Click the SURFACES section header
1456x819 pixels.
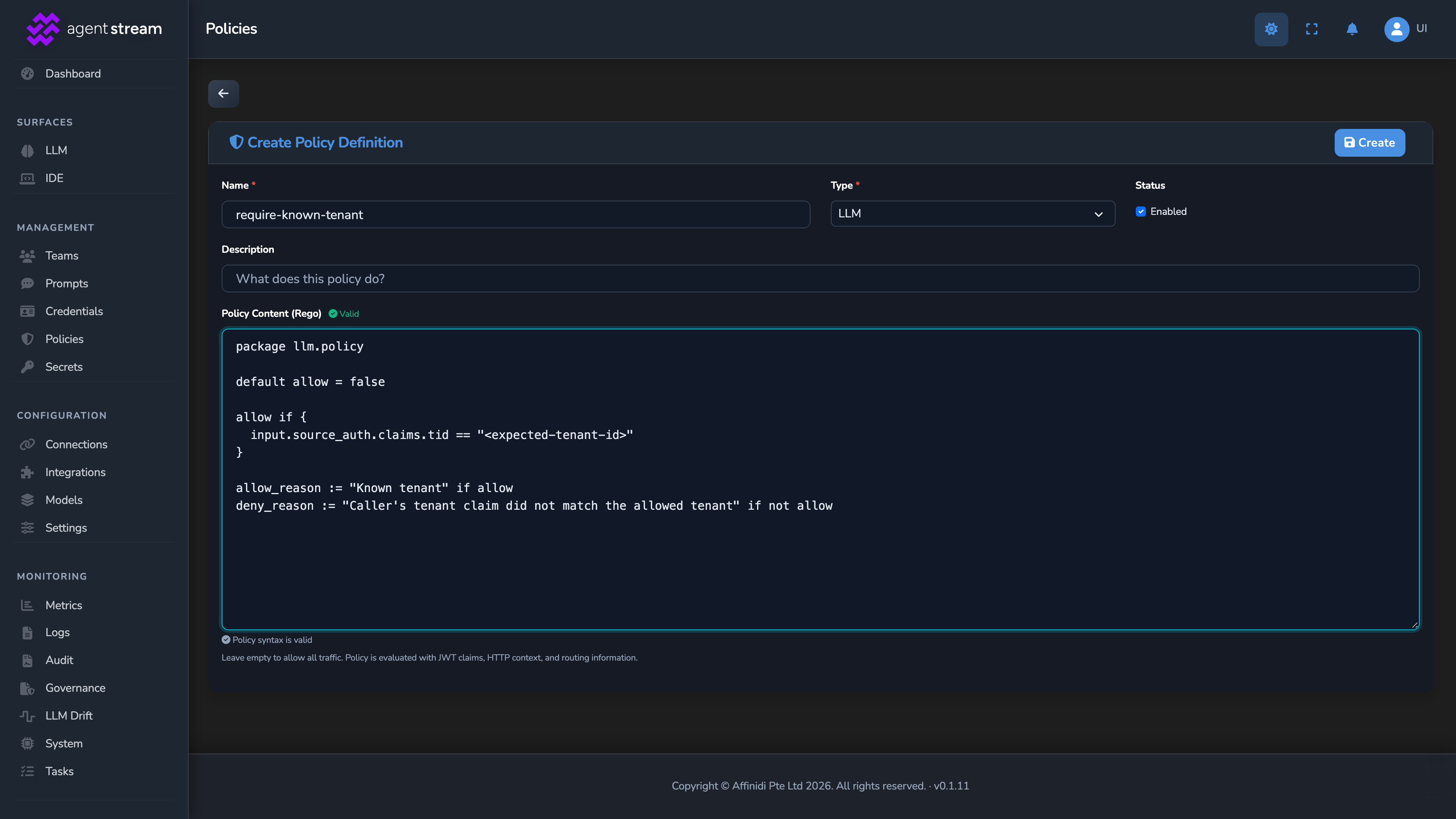(x=45, y=122)
